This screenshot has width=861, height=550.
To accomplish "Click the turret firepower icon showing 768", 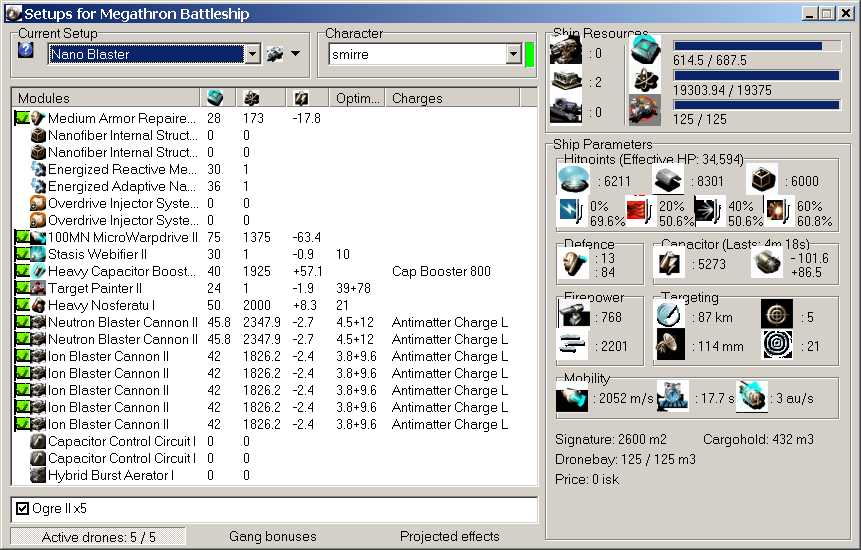I will pyautogui.click(x=573, y=314).
